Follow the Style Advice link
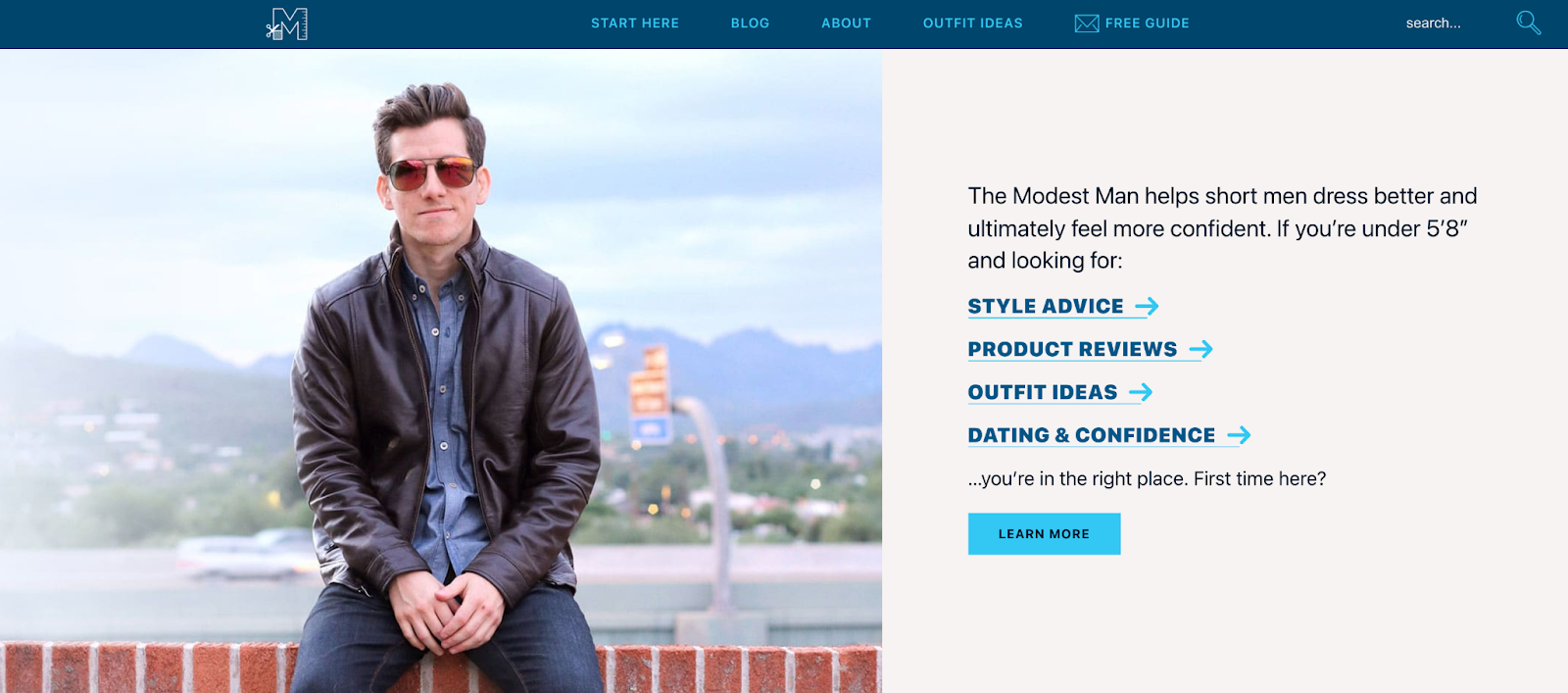Image resolution: width=1568 pixels, height=693 pixels. point(1046,307)
